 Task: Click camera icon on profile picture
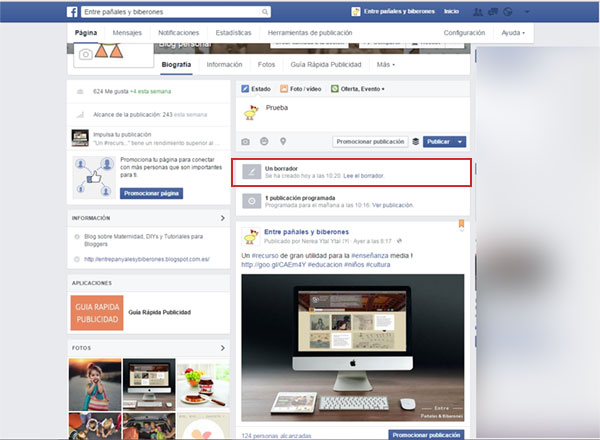click(86, 55)
